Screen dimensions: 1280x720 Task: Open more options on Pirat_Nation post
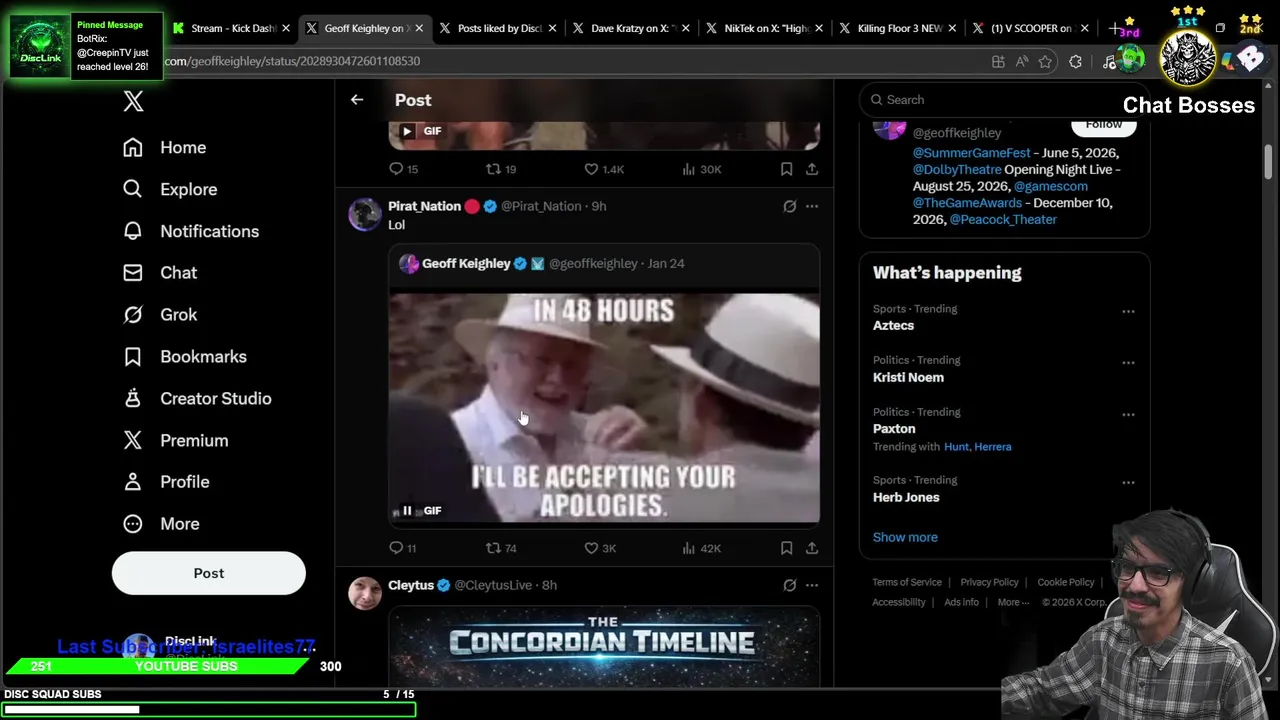(812, 206)
